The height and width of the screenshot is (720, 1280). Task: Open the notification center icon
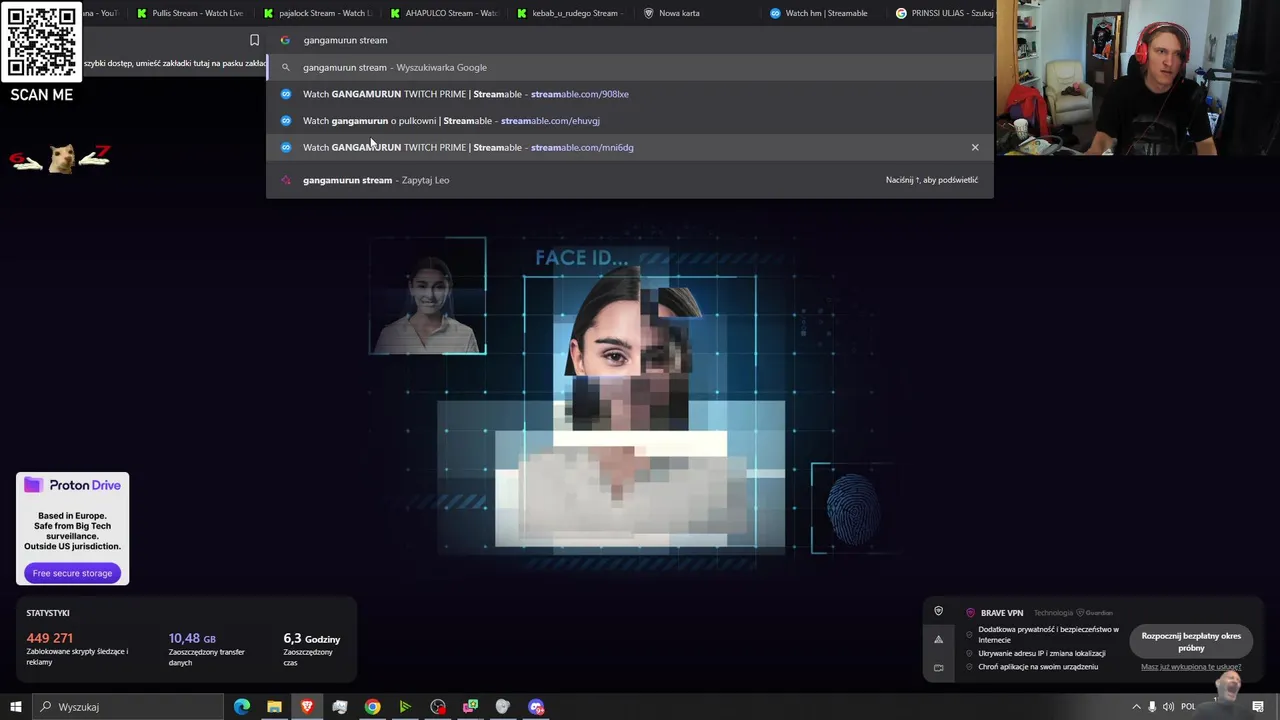coord(1258,707)
